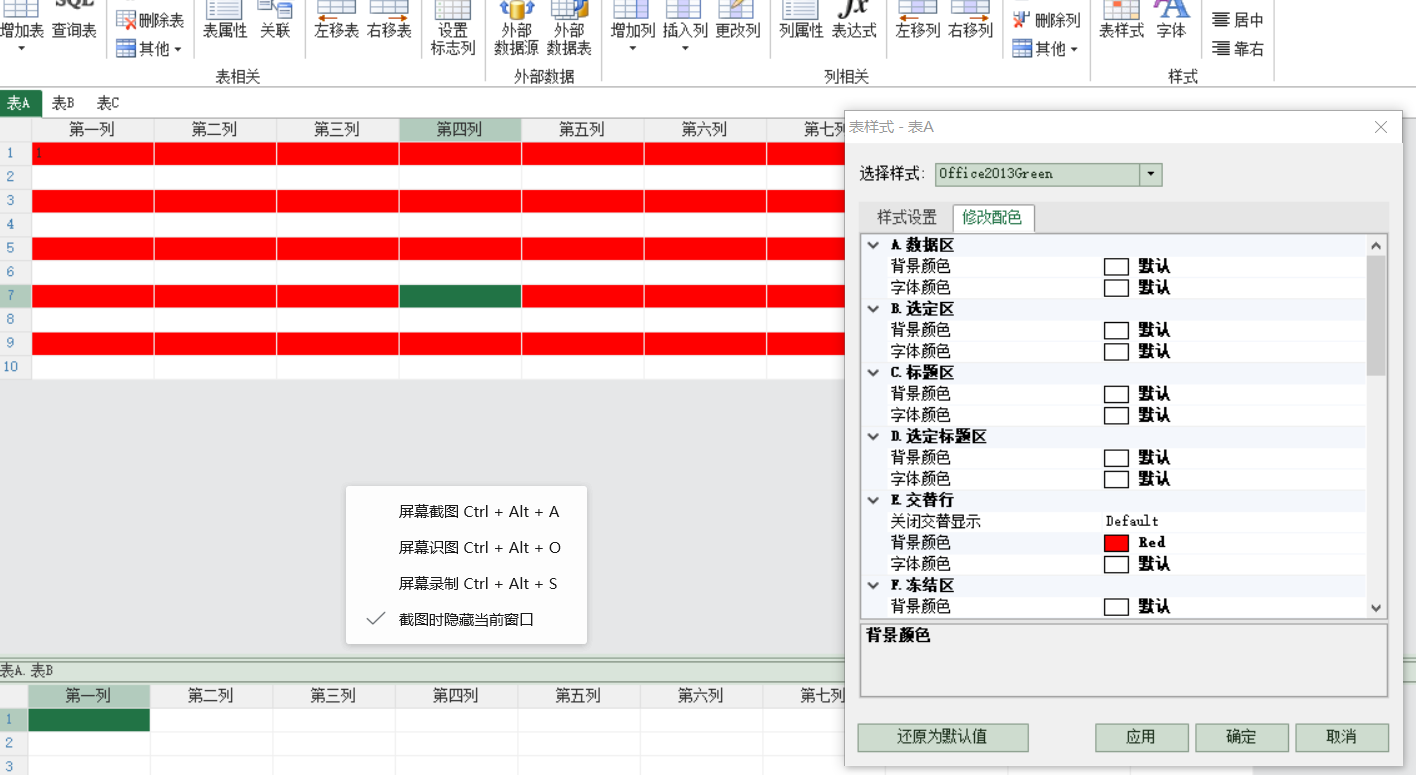
Task: Click the 设置标志列 icon
Action: (x=453, y=28)
